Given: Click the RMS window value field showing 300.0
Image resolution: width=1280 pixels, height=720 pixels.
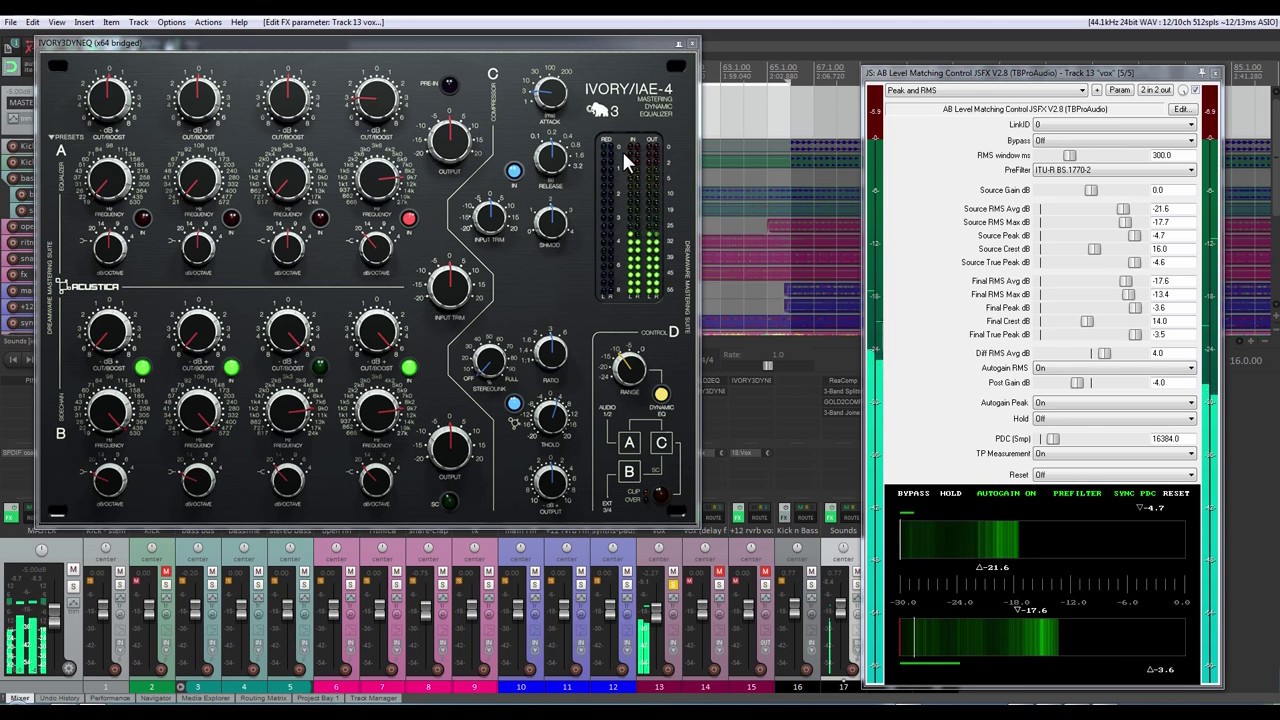Looking at the screenshot, I should [1172, 155].
